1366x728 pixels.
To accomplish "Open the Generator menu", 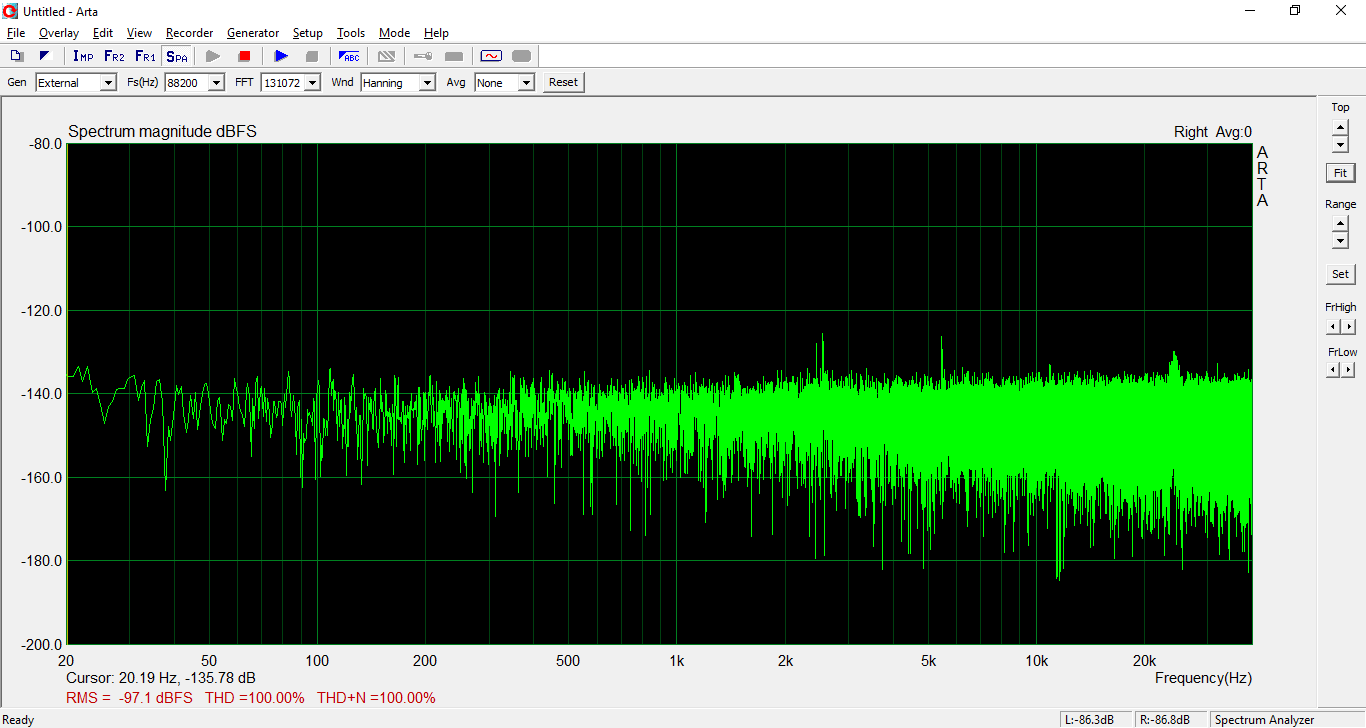I will (253, 33).
